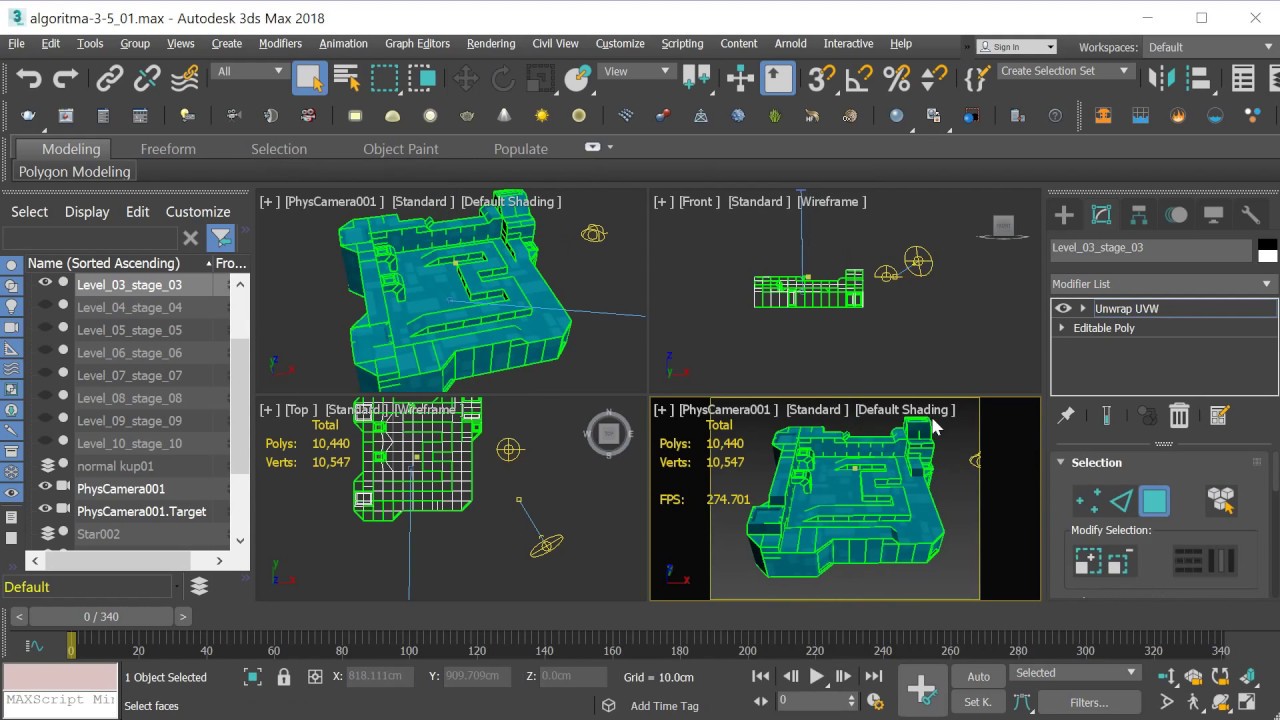Image resolution: width=1280 pixels, height=720 pixels.
Task: Collapse the Selection rollout
Action: [x=1061, y=462]
